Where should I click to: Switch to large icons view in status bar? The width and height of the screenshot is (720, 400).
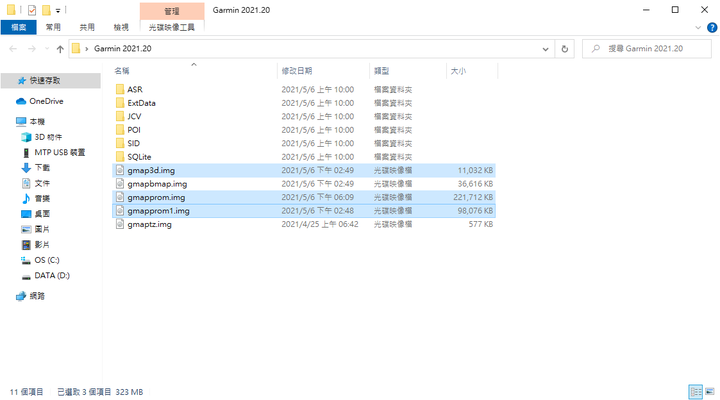click(x=710, y=392)
